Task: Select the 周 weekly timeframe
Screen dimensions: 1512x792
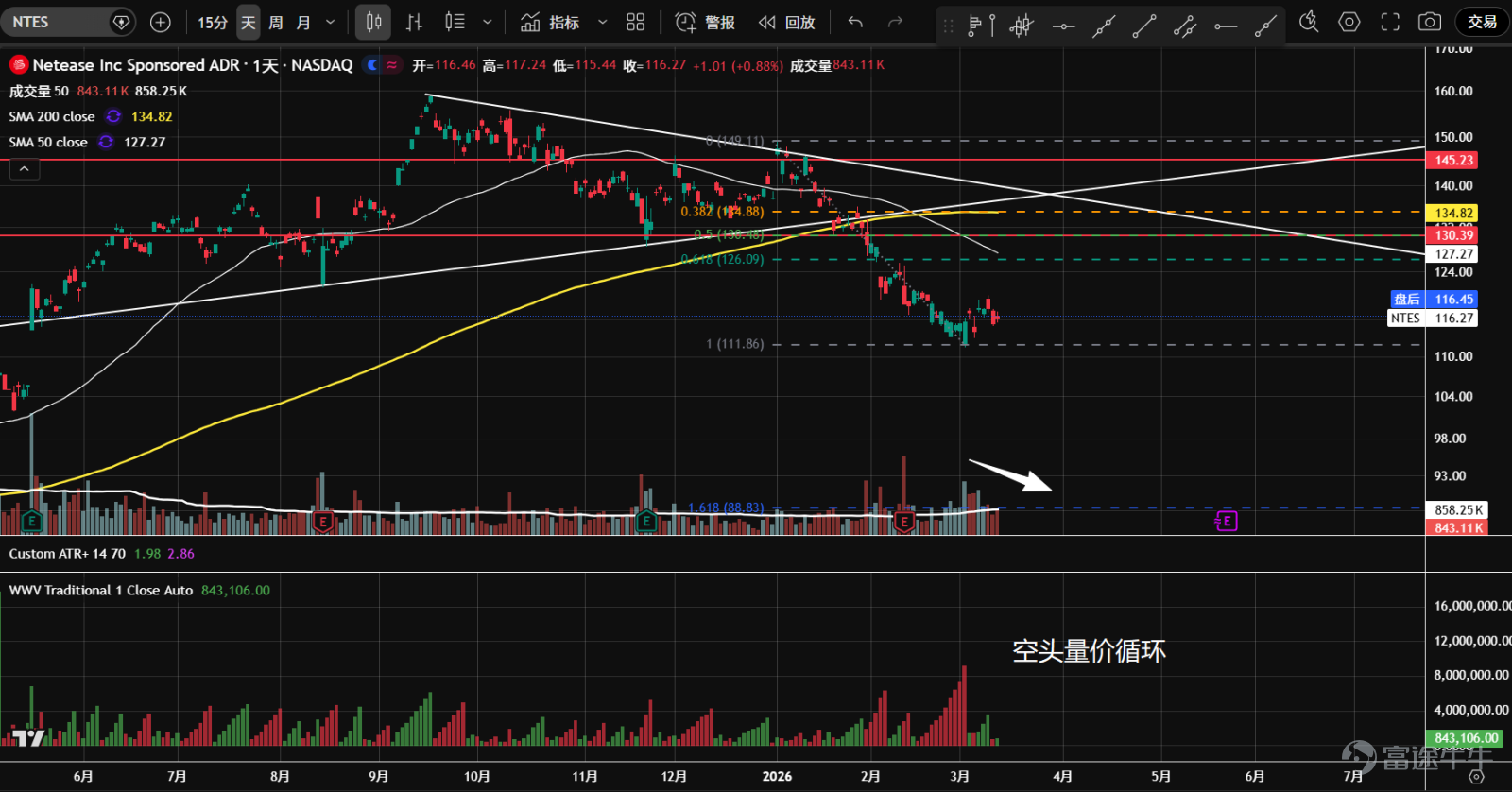Action: click(x=276, y=22)
